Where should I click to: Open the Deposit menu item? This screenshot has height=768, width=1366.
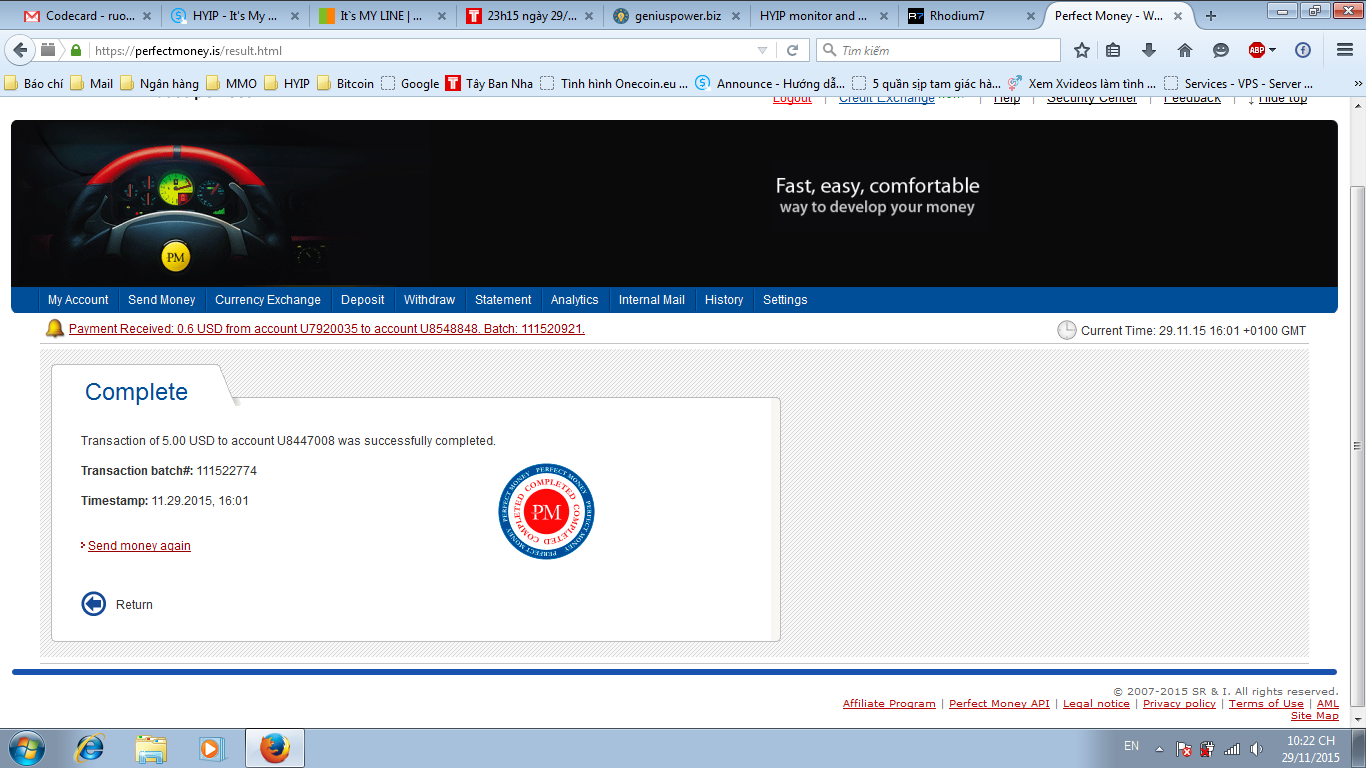point(363,300)
